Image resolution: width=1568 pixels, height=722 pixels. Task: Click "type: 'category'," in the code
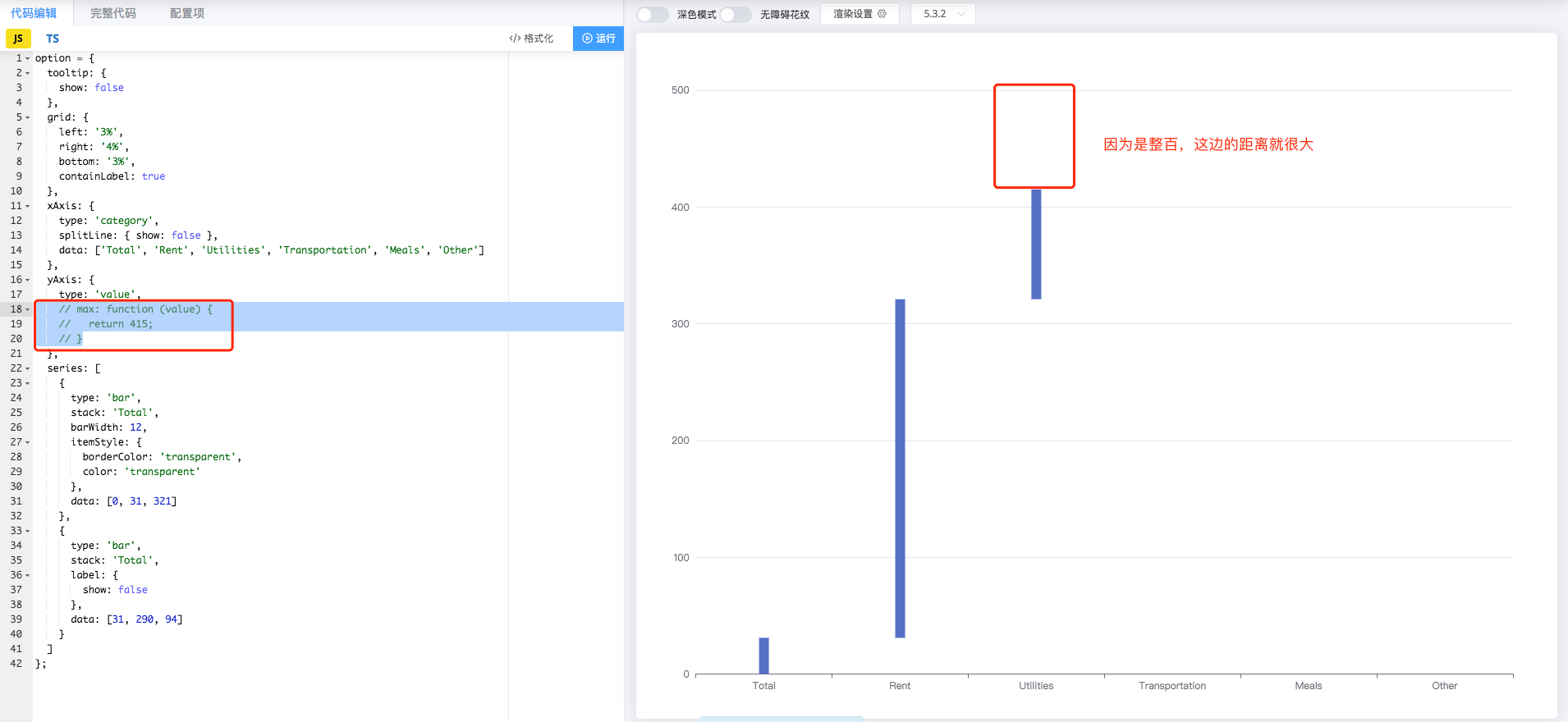click(108, 221)
